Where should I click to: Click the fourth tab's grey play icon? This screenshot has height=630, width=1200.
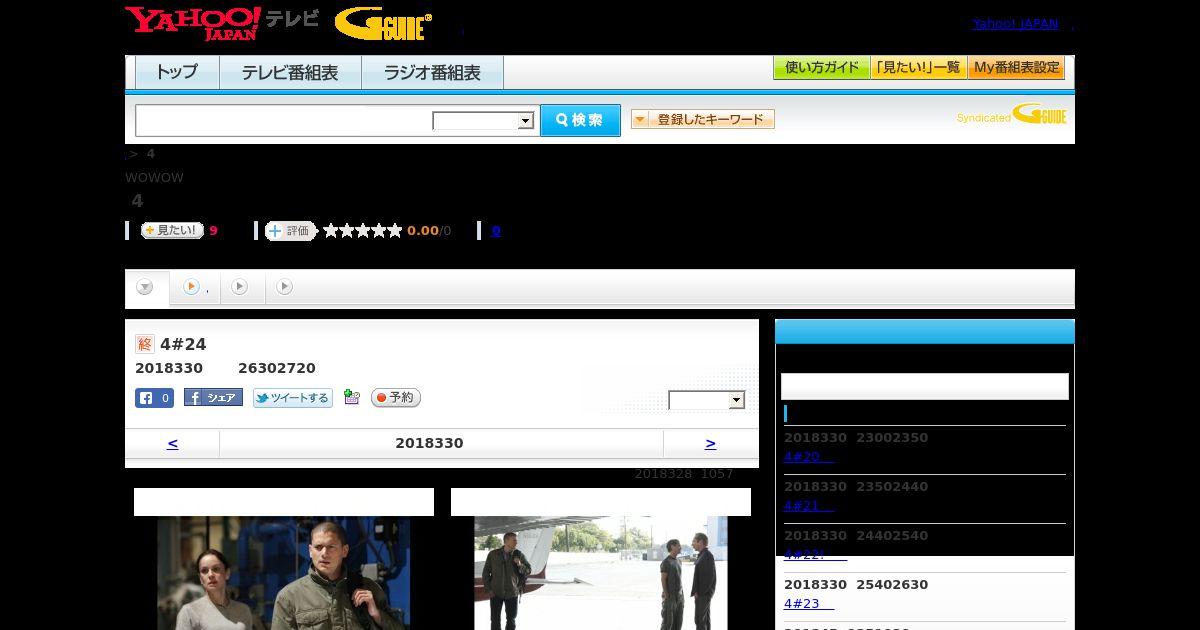(x=284, y=287)
